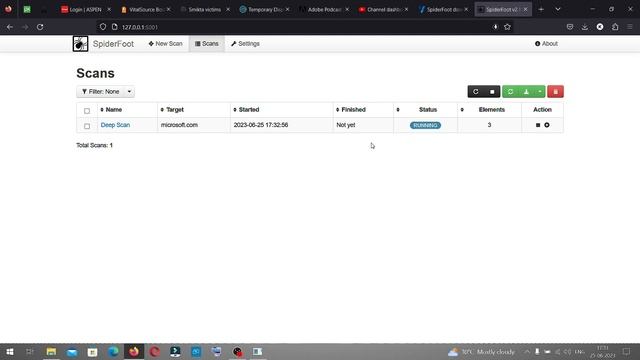Click the black stop selected scans icon

[492, 91]
